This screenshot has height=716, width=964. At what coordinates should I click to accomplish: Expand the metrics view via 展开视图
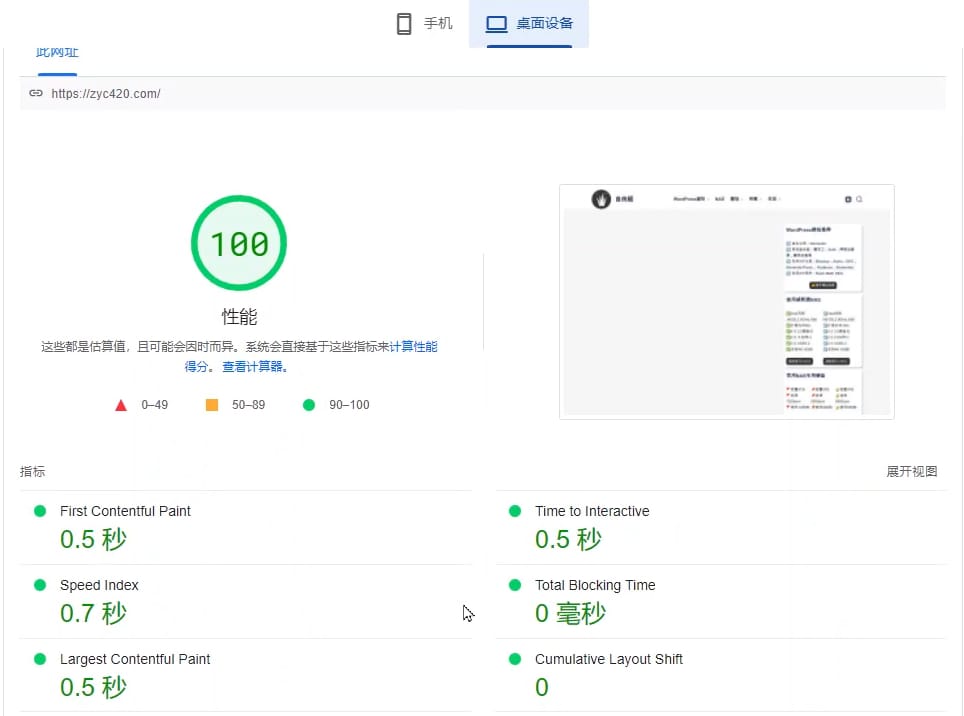click(x=911, y=470)
